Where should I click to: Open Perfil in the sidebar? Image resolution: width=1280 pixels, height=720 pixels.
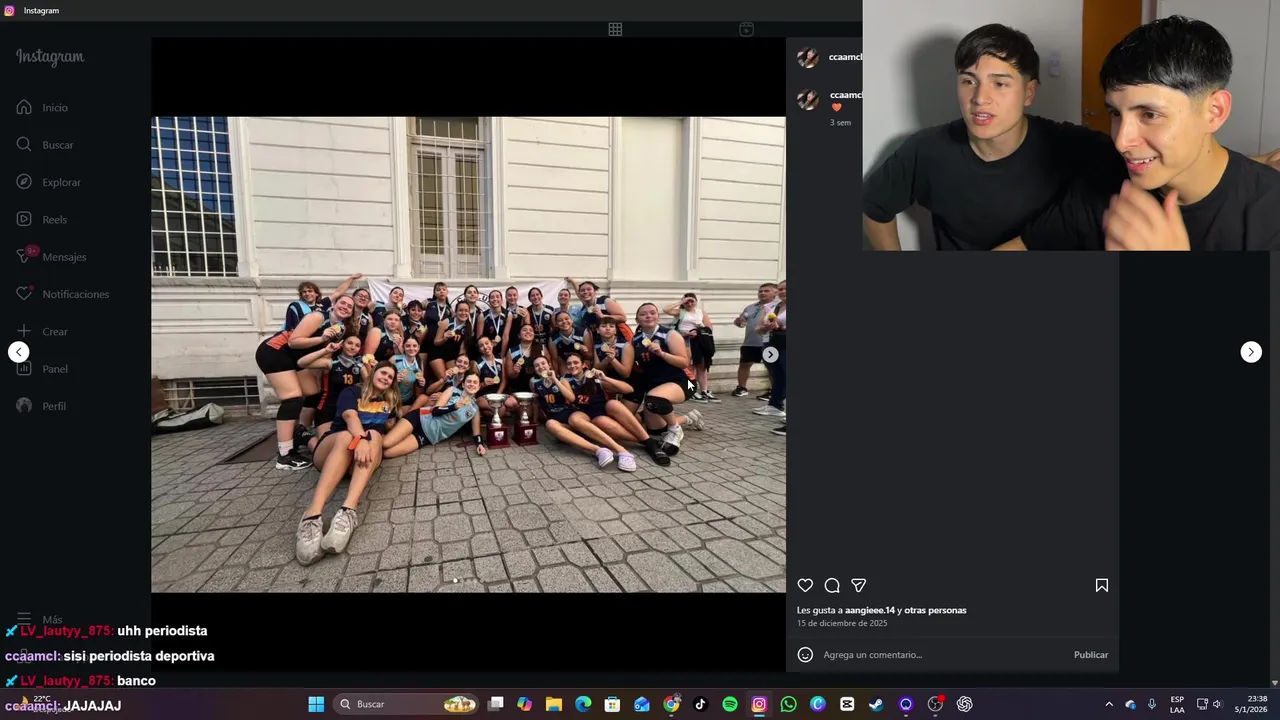click(41, 406)
